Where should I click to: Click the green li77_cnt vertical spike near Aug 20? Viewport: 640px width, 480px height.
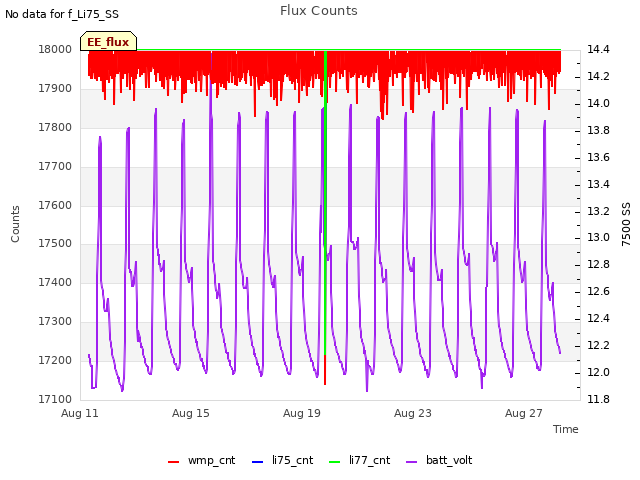click(x=325, y=204)
